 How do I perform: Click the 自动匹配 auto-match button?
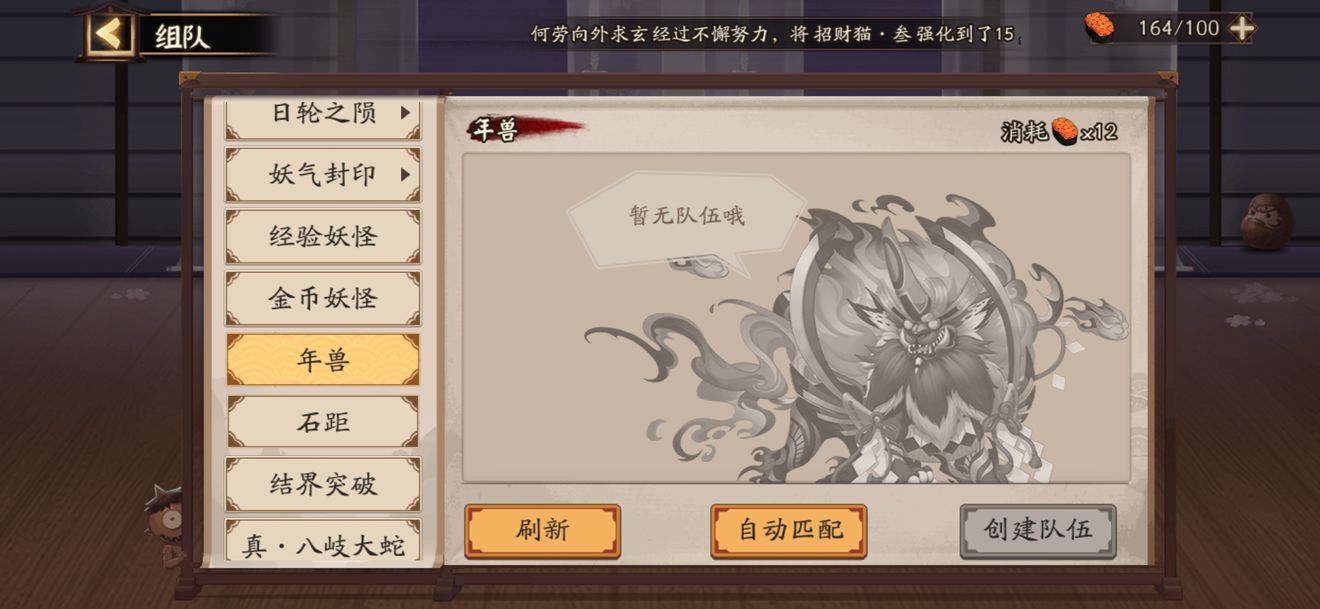(789, 531)
